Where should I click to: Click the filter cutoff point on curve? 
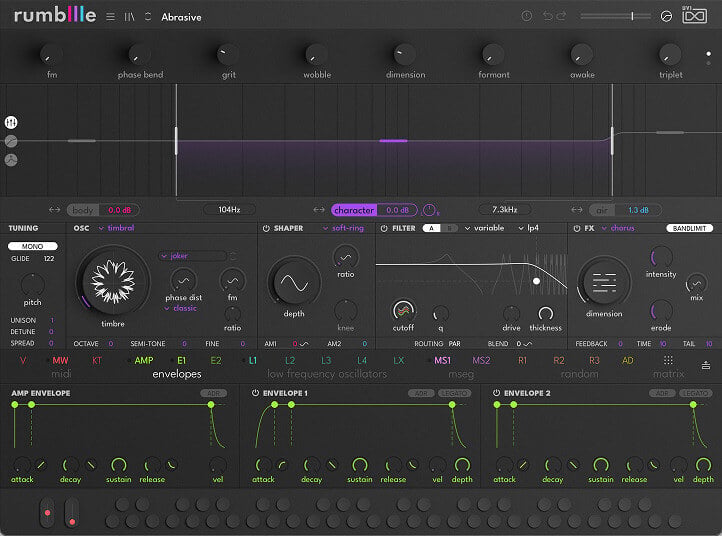[x=536, y=281]
